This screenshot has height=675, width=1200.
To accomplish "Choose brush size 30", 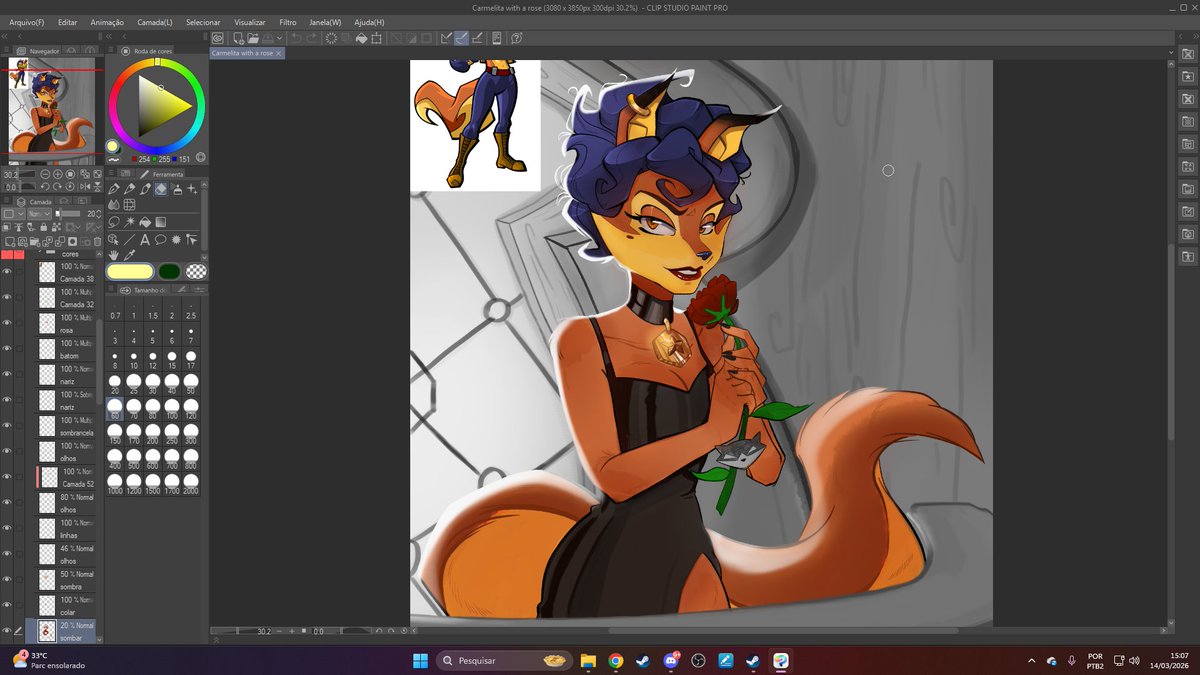I will 153,381.
